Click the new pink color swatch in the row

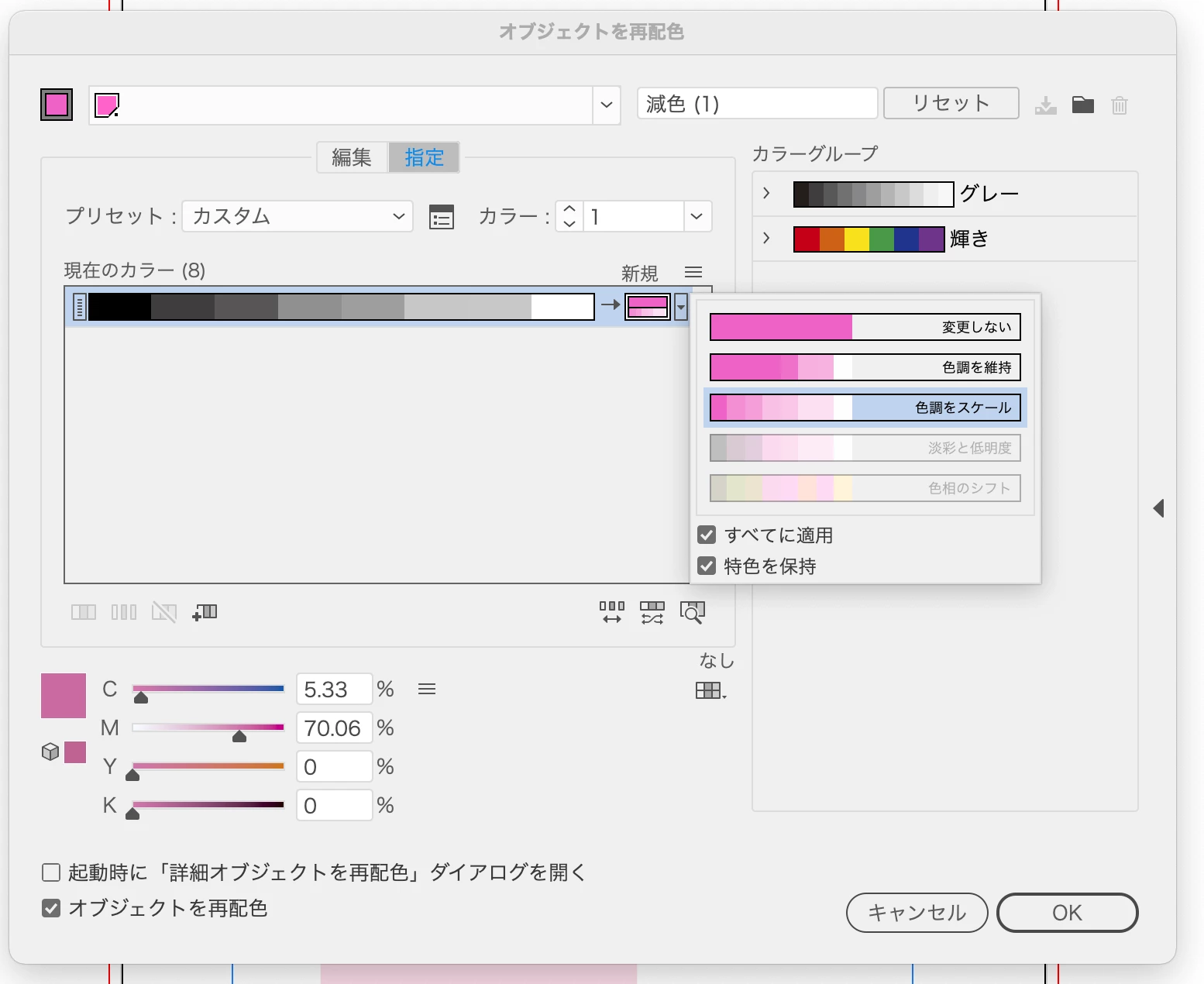(x=648, y=307)
